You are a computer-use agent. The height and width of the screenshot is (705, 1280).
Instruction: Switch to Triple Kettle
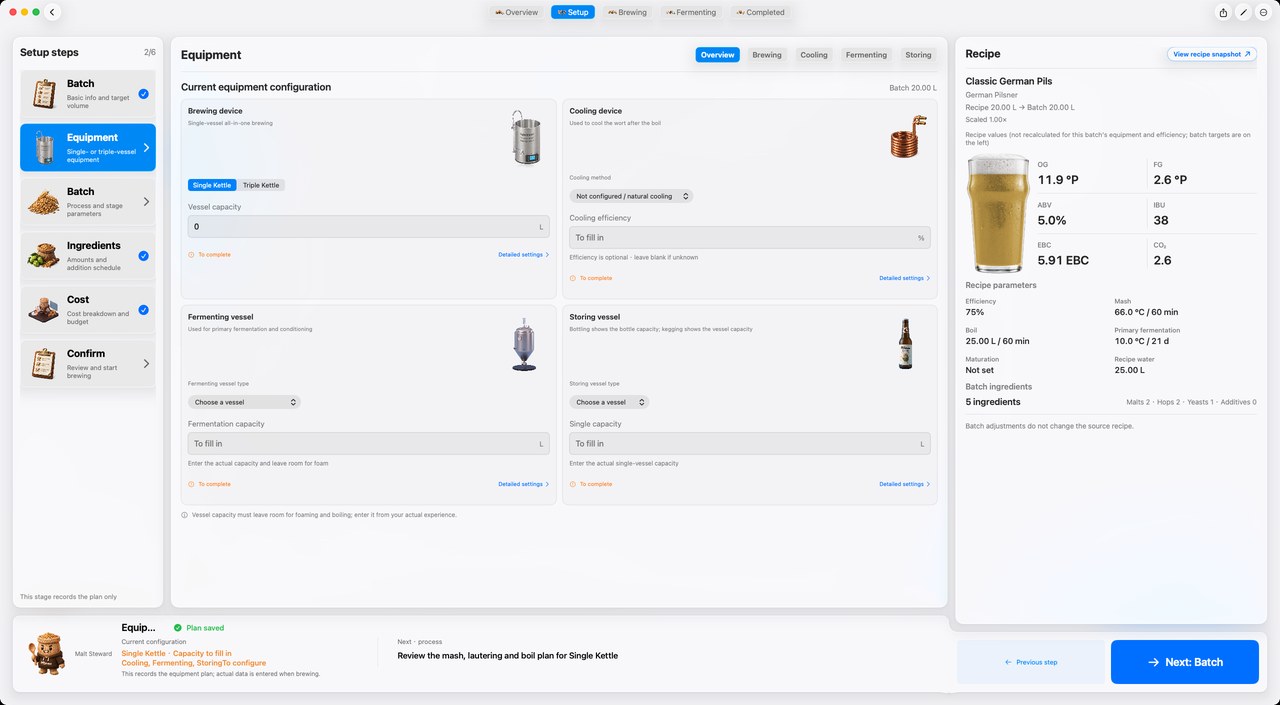262,185
